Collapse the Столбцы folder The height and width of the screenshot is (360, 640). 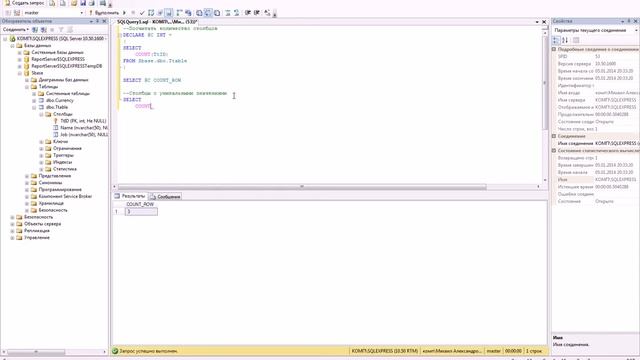pos(41,114)
